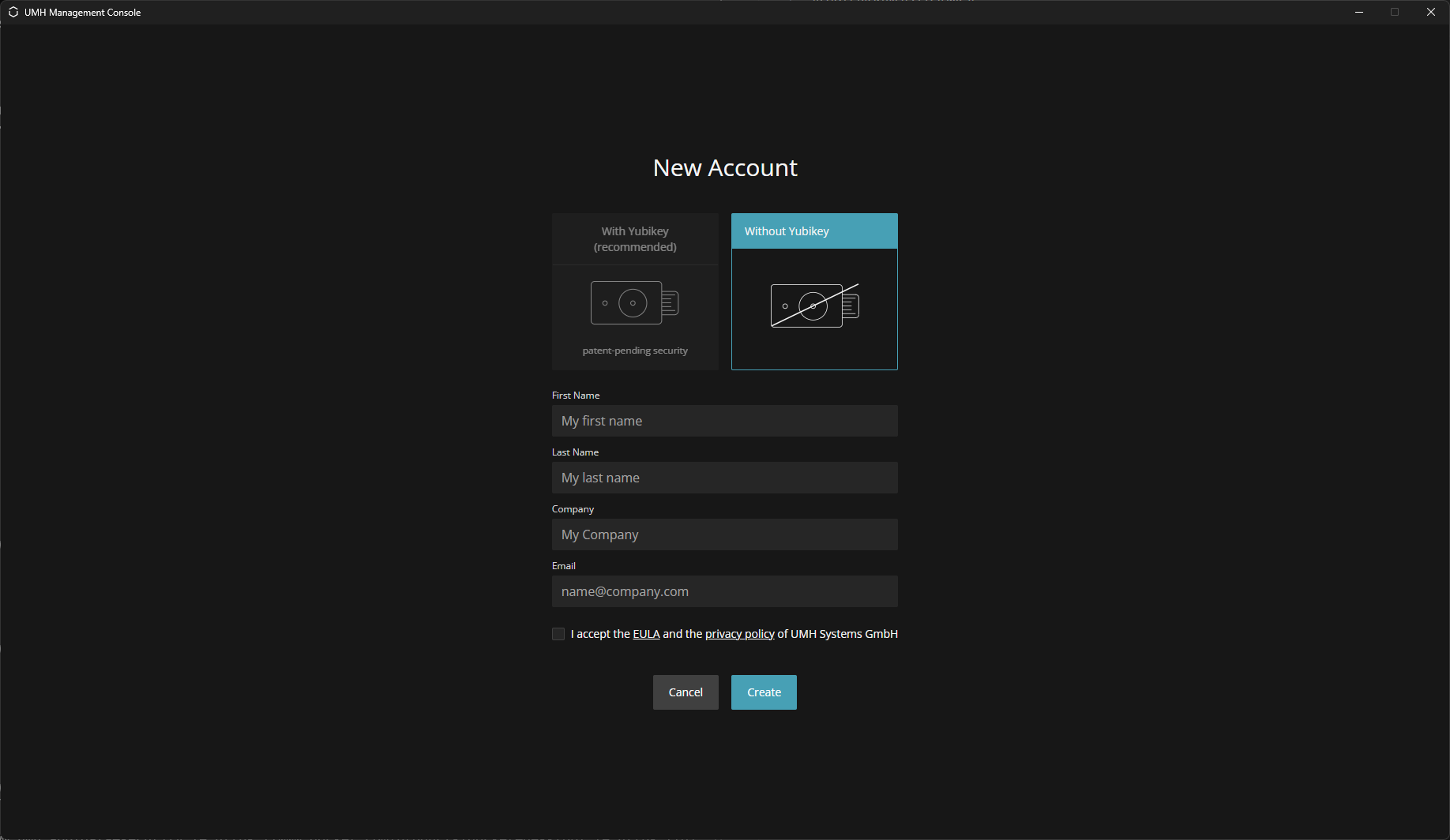Focus the Company text field
Screen dimensions: 1450x840
point(724,534)
